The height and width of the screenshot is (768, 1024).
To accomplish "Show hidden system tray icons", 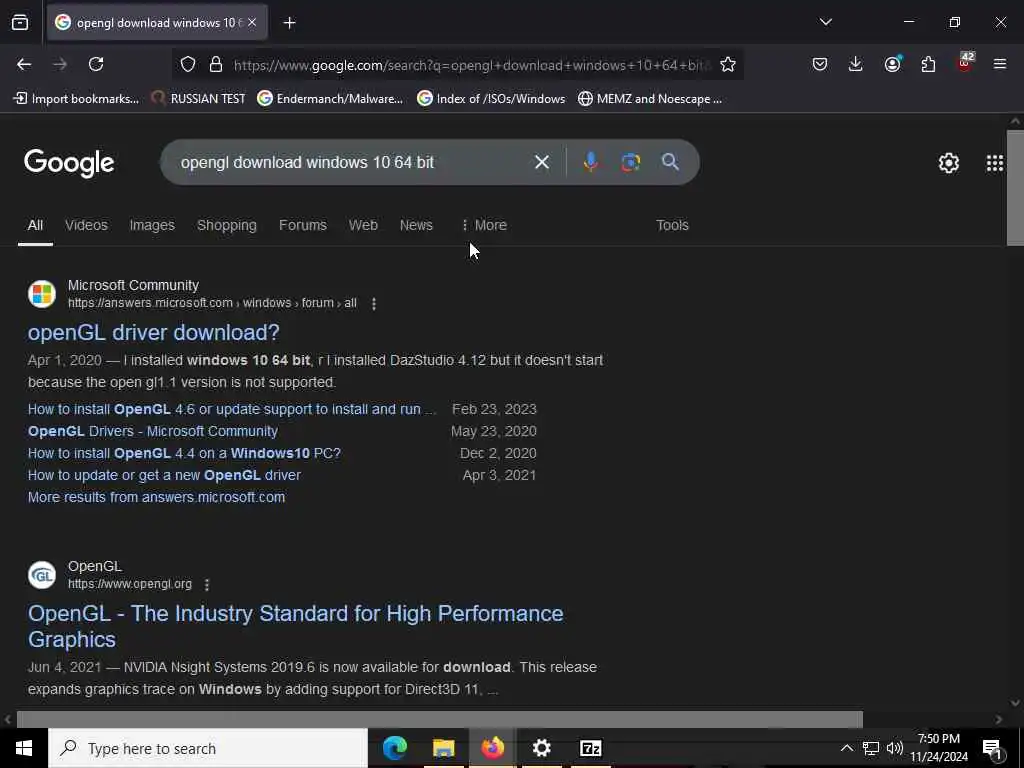I will click(x=846, y=748).
